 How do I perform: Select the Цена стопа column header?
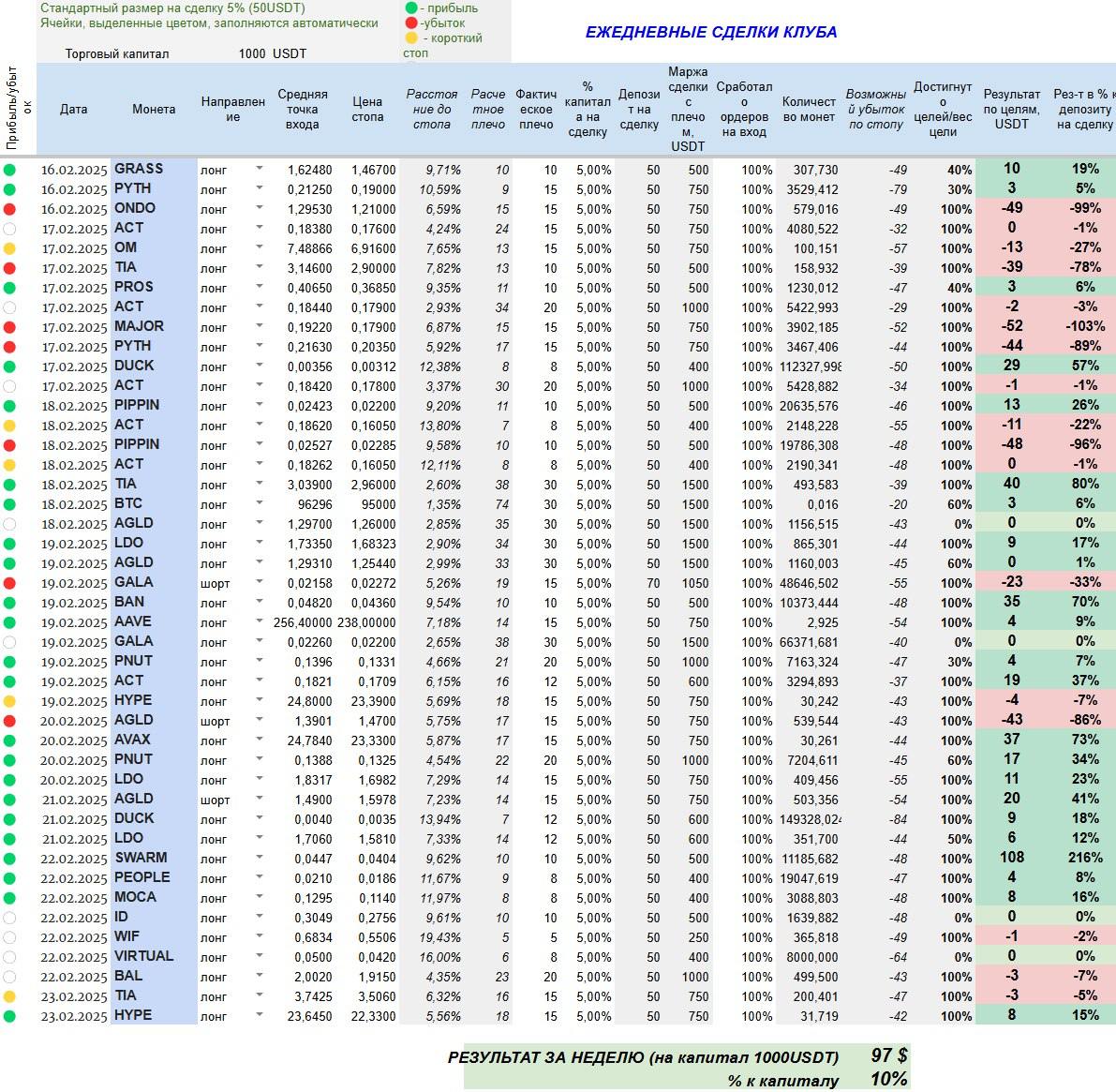(x=367, y=110)
